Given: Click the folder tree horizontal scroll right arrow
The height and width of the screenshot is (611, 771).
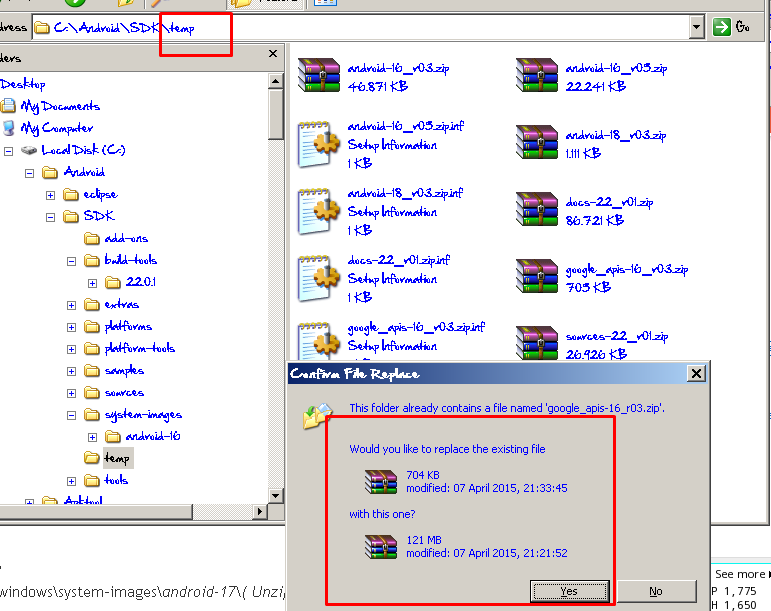Looking at the screenshot, I should pyautogui.click(x=260, y=512).
